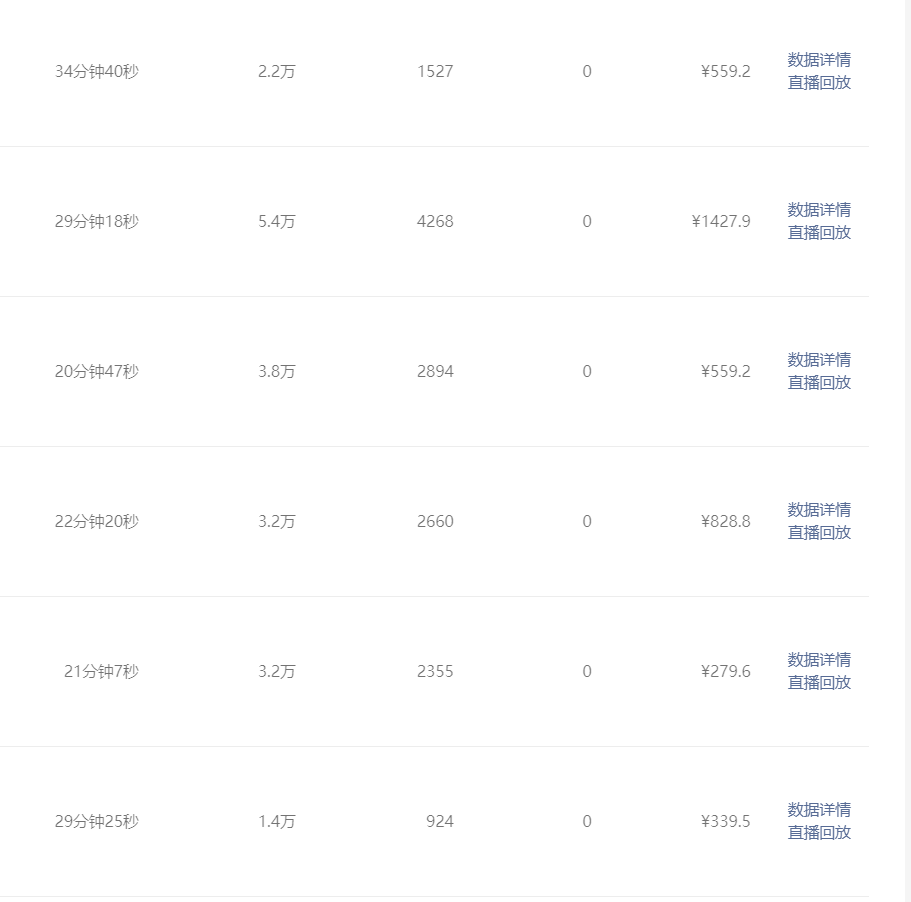Click the vertical scrollbar on the right edge
The height and width of the screenshot is (902, 911).
point(908,451)
